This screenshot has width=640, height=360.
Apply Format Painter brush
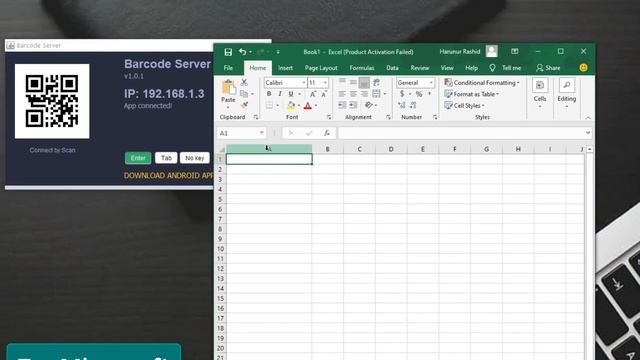pos(244,105)
